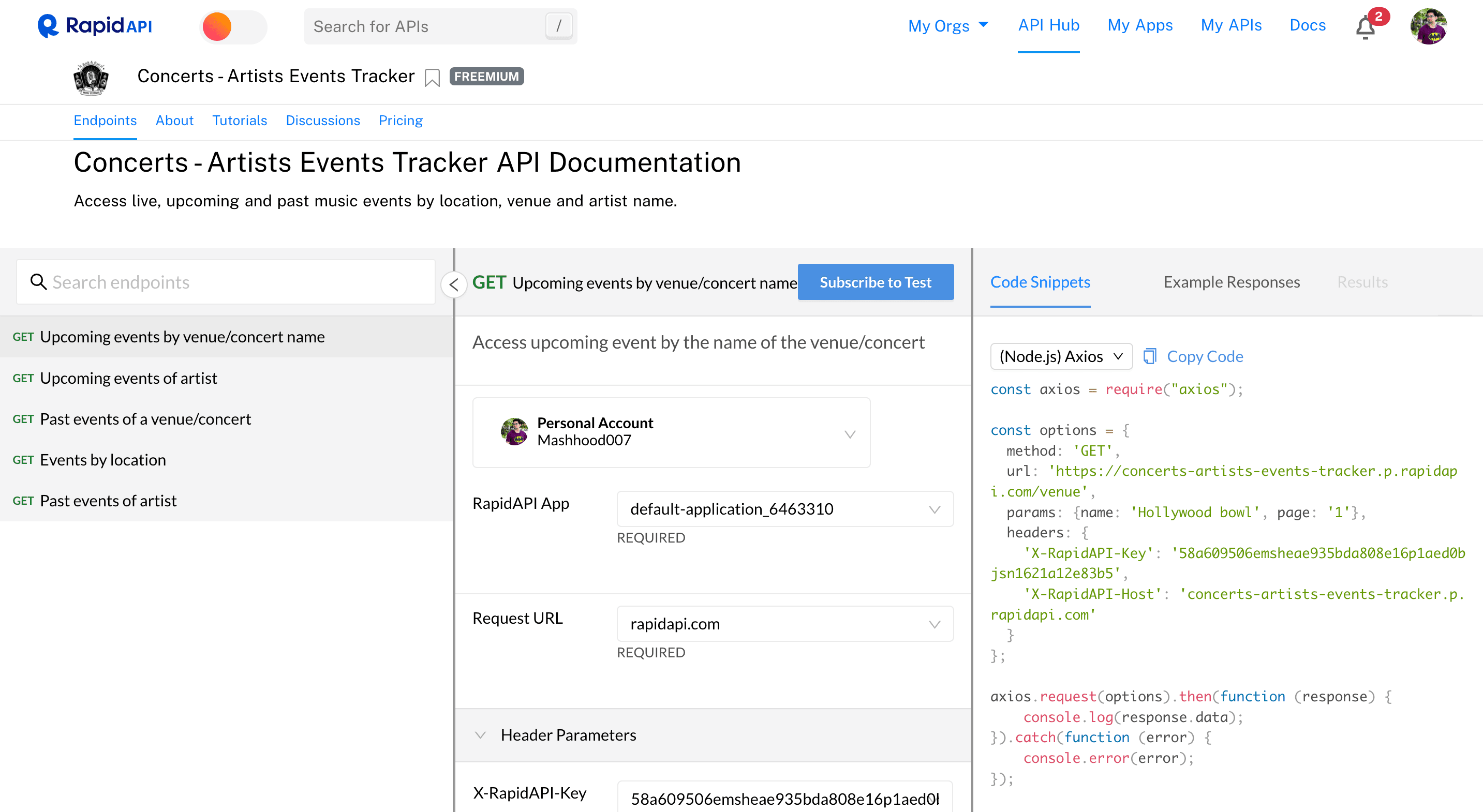Select the Code Snippets tab
Viewport: 1483px width, 812px height.
click(x=1040, y=281)
